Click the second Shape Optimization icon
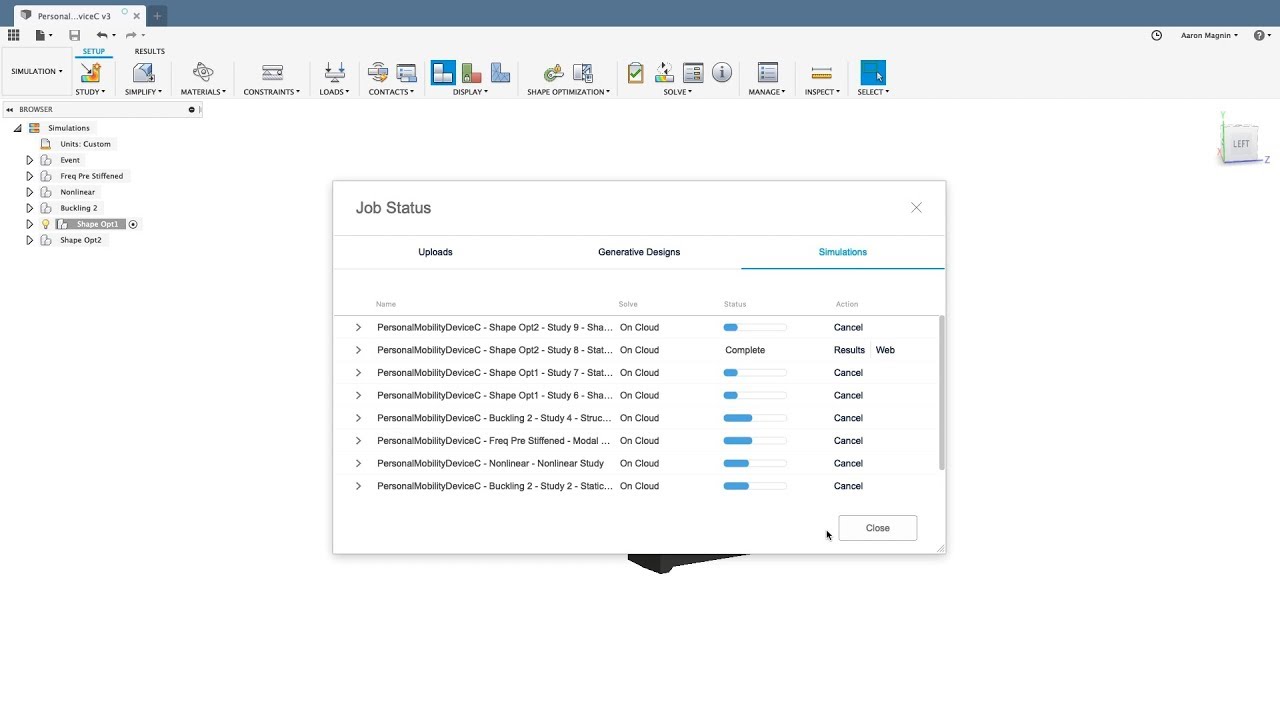This screenshot has height=720, width=1280. point(583,73)
